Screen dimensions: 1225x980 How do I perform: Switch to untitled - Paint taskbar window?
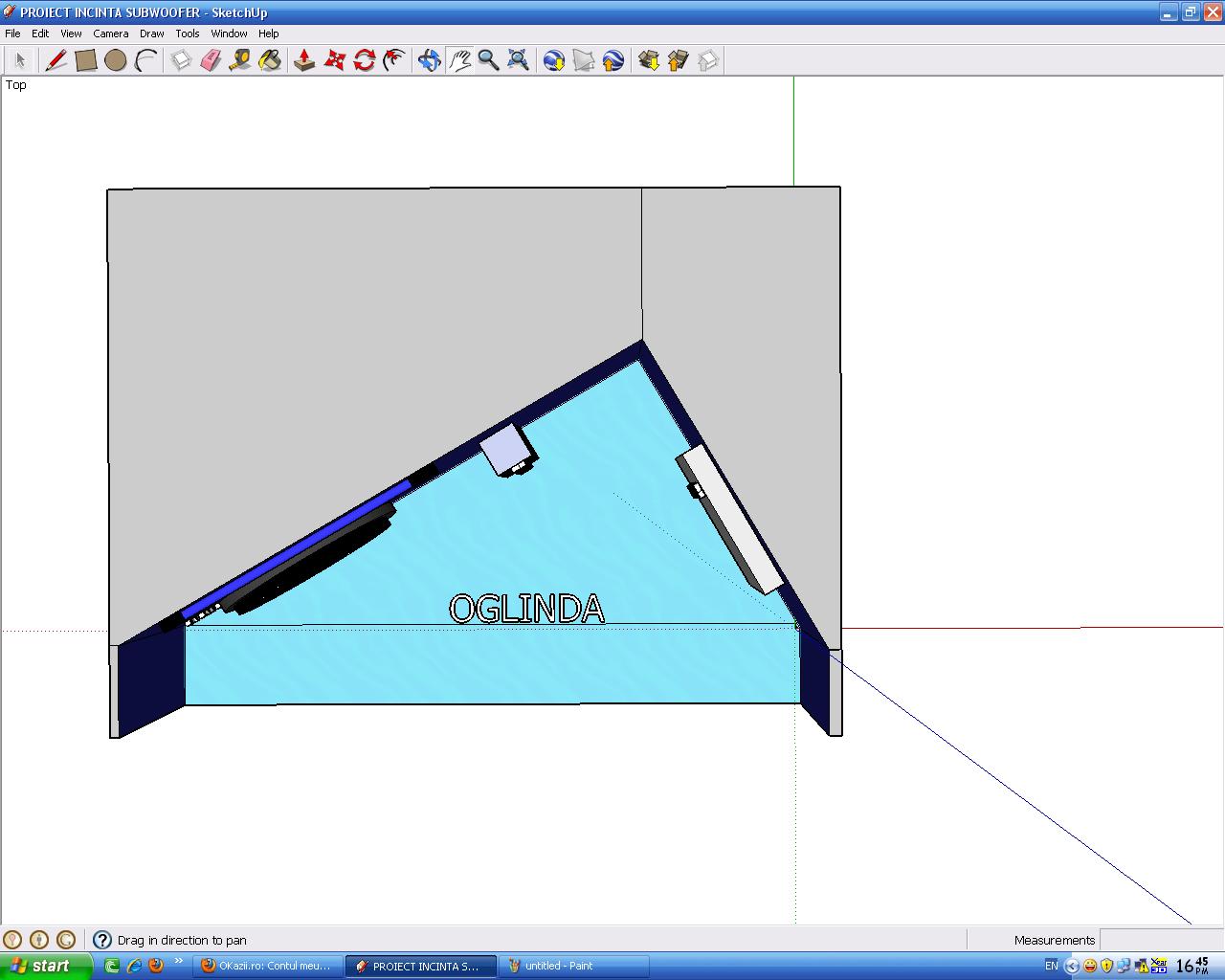pyautogui.click(x=573, y=966)
